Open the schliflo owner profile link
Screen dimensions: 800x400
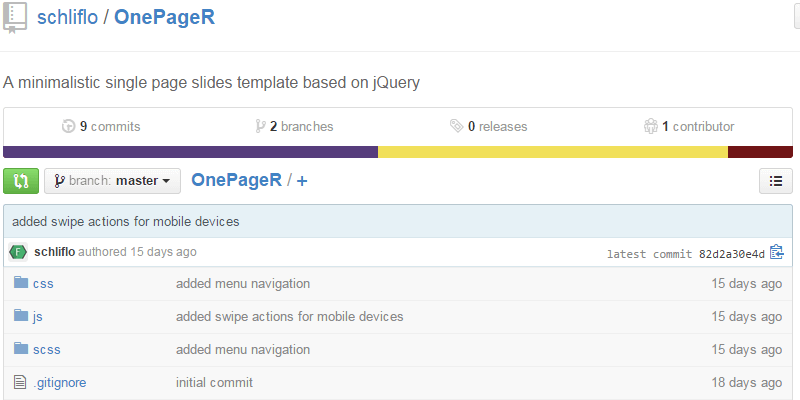pos(67,18)
